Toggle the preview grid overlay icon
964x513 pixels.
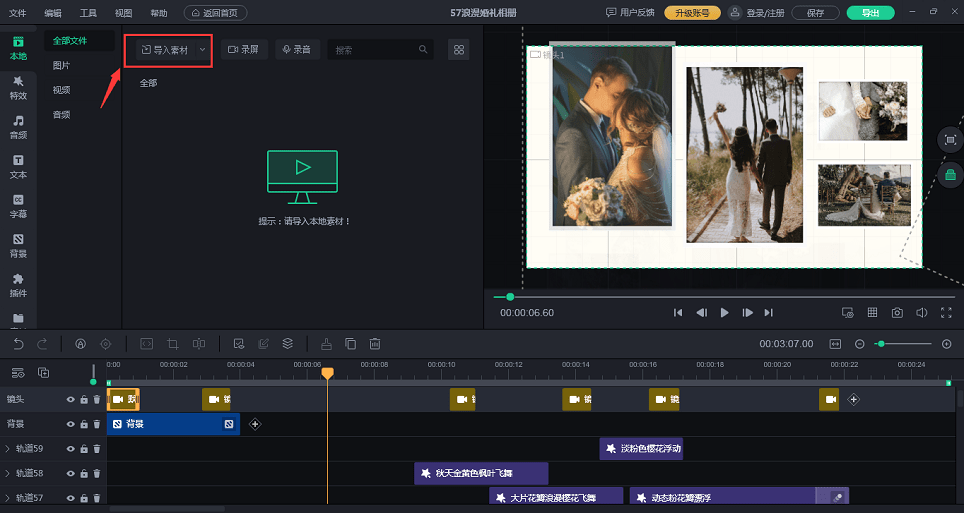pos(872,312)
